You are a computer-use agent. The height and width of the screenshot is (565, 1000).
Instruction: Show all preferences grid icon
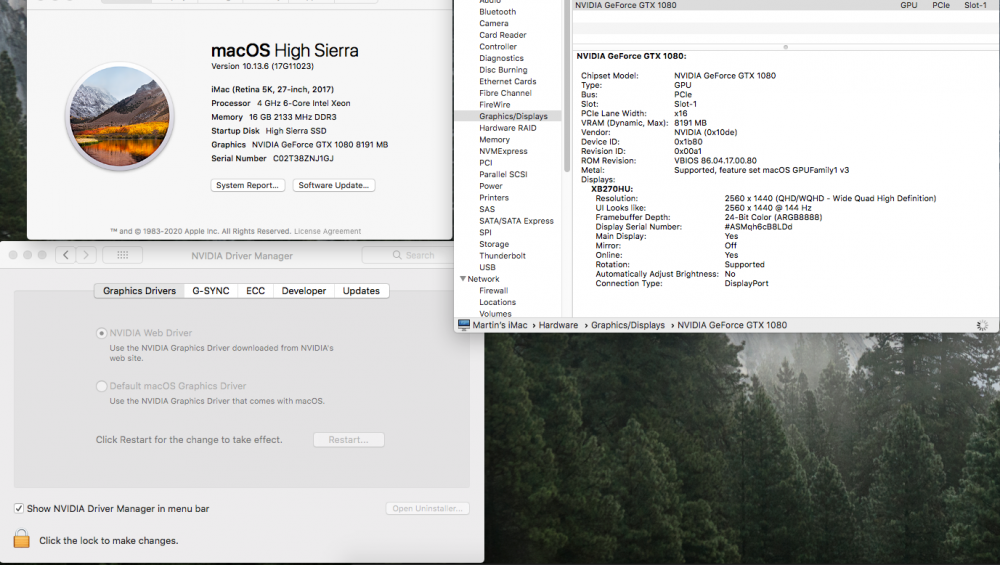tap(122, 255)
